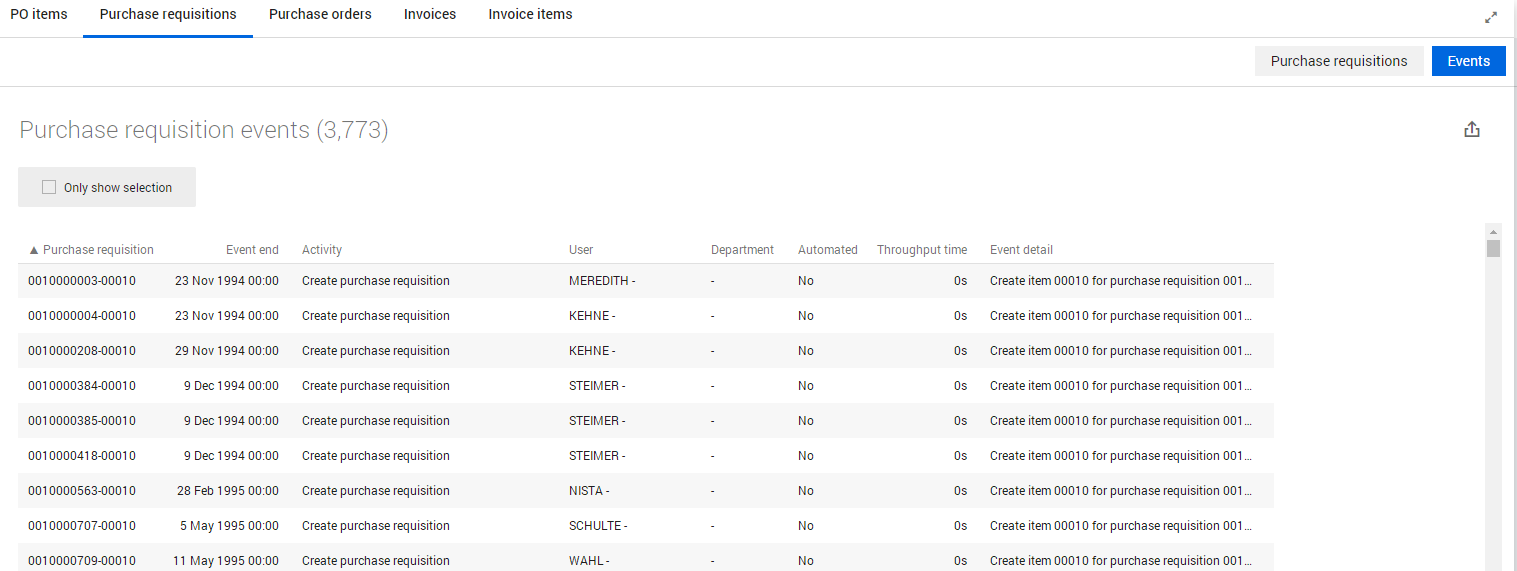Go to the Invoices tab
The width and height of the screenshot is (1517, 571).
click(x=430, y=15)
